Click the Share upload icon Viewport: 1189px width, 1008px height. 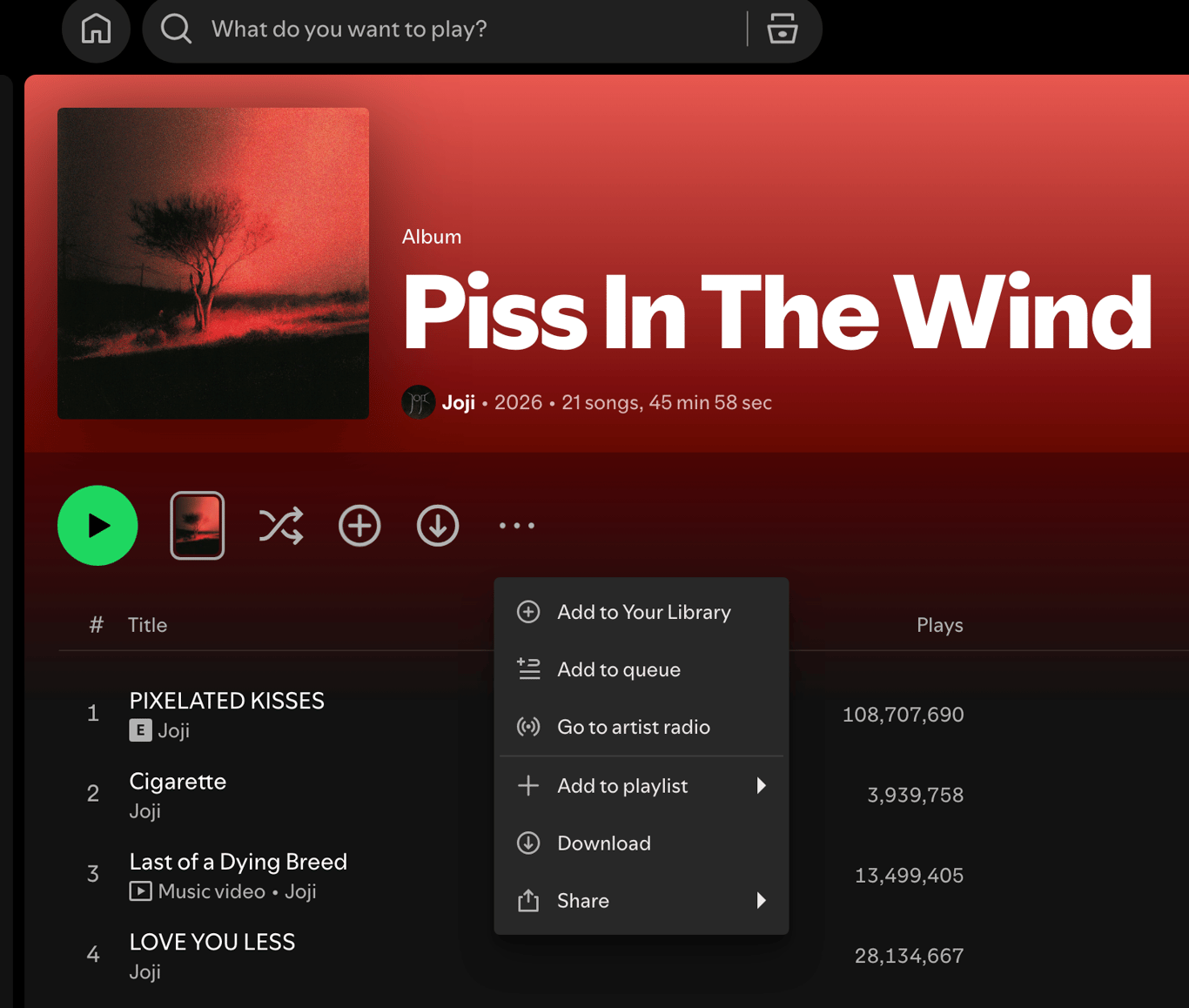(x=528, y=901)
